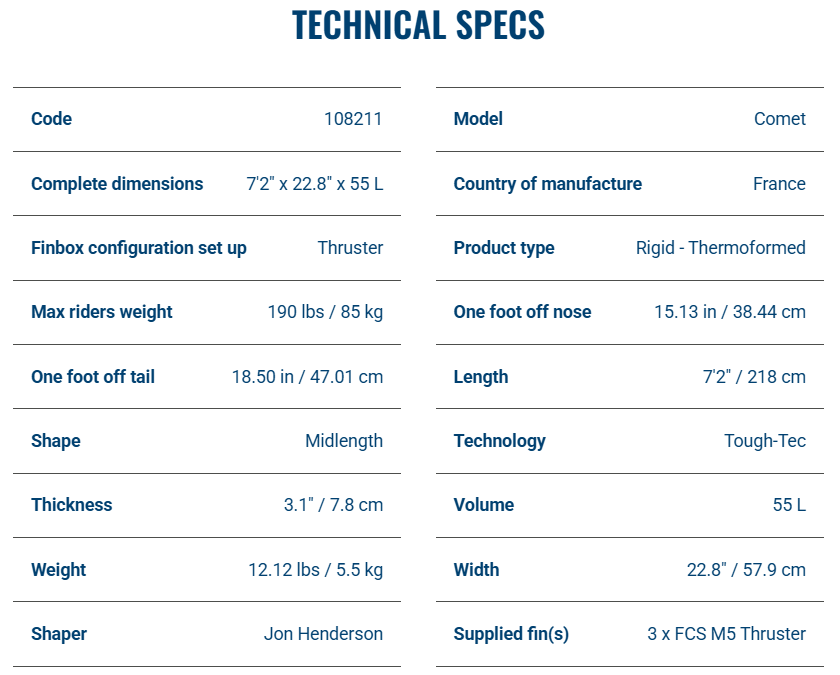Click the Width label
The width and height of the screenshot is (840, 675).
[476, 570]
